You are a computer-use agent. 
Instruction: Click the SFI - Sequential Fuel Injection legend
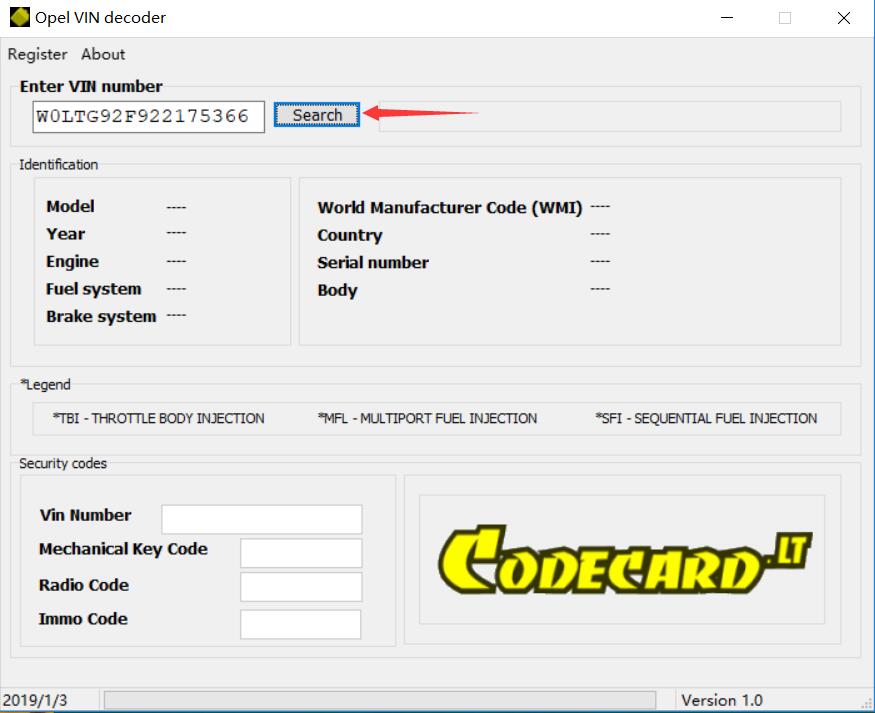[706, 418]
